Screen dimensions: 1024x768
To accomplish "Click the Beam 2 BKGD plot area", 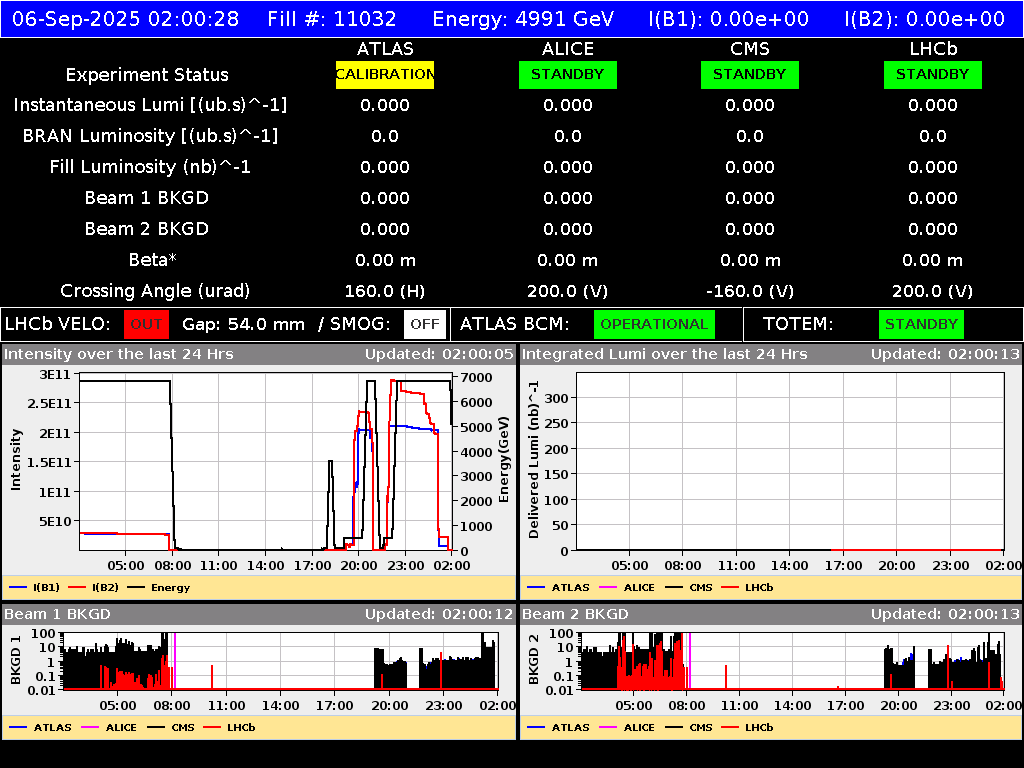I will (792, 661).
